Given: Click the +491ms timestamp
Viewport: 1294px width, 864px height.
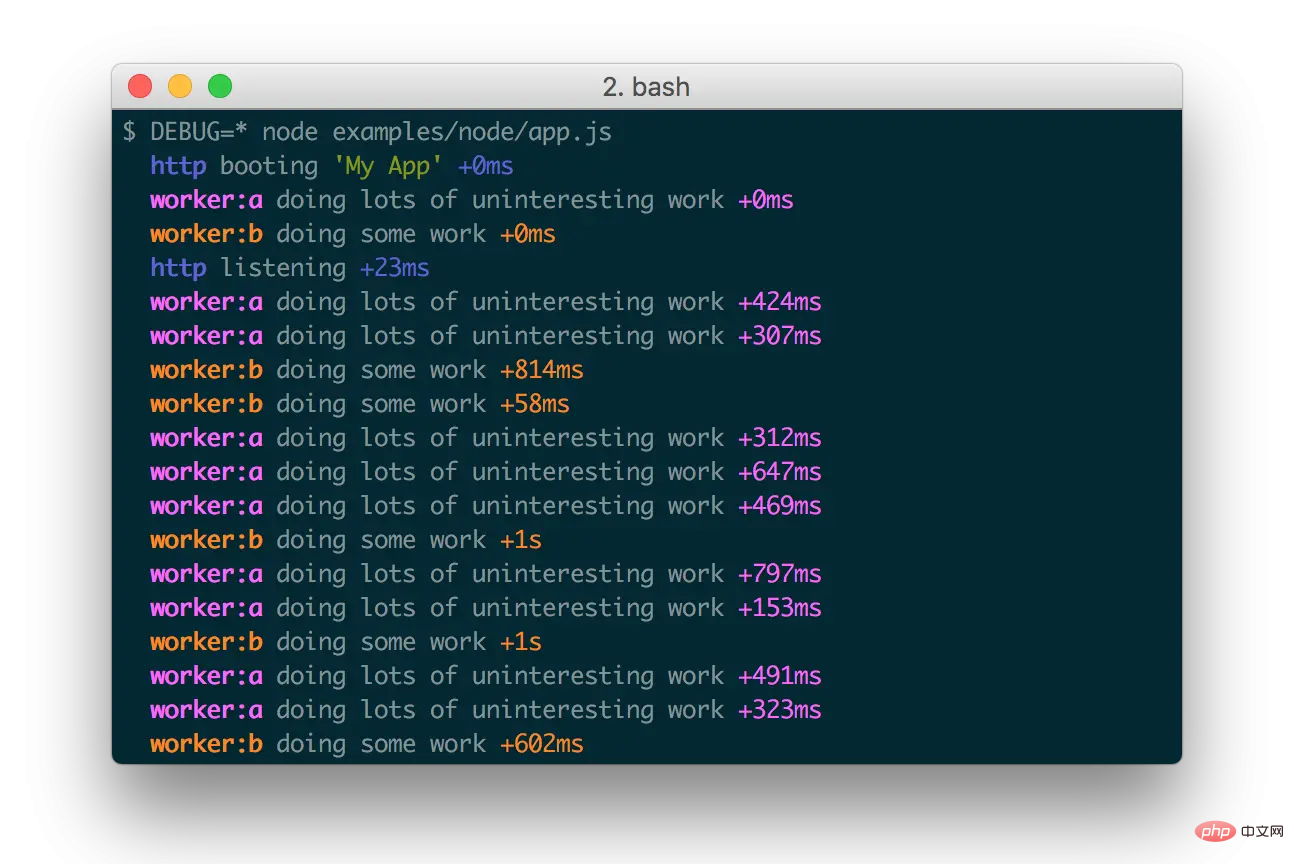Looking at the screenshot, I should [x=780, y=676].
